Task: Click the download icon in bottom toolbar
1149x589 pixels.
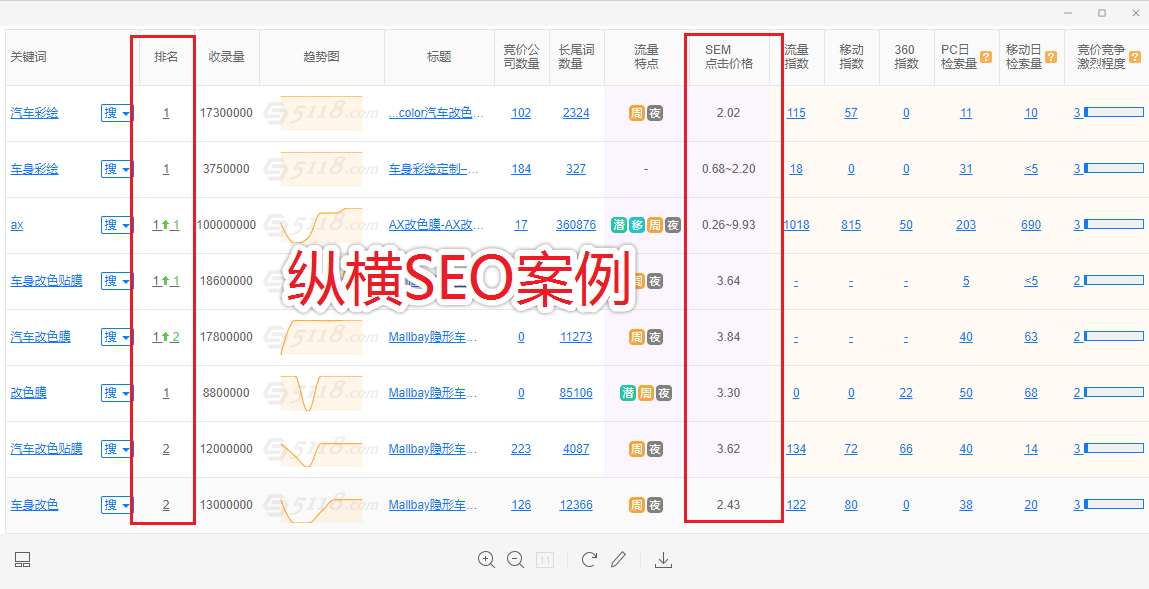Action: [663, 559]
